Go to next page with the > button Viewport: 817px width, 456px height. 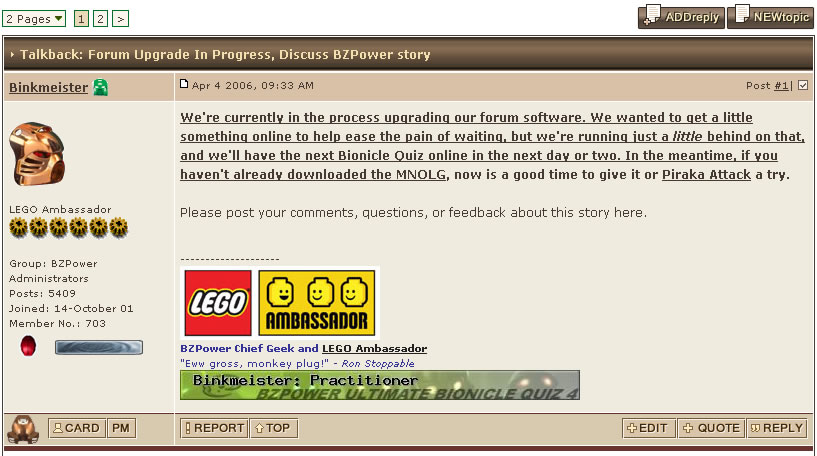coord(120,19)
